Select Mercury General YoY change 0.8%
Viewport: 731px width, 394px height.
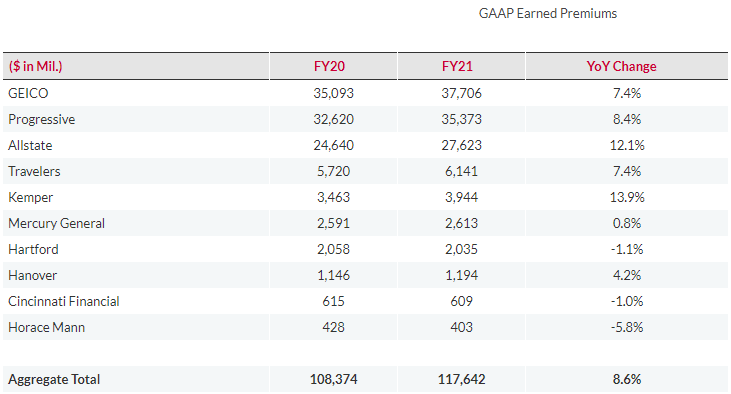(x=627, y=223)
